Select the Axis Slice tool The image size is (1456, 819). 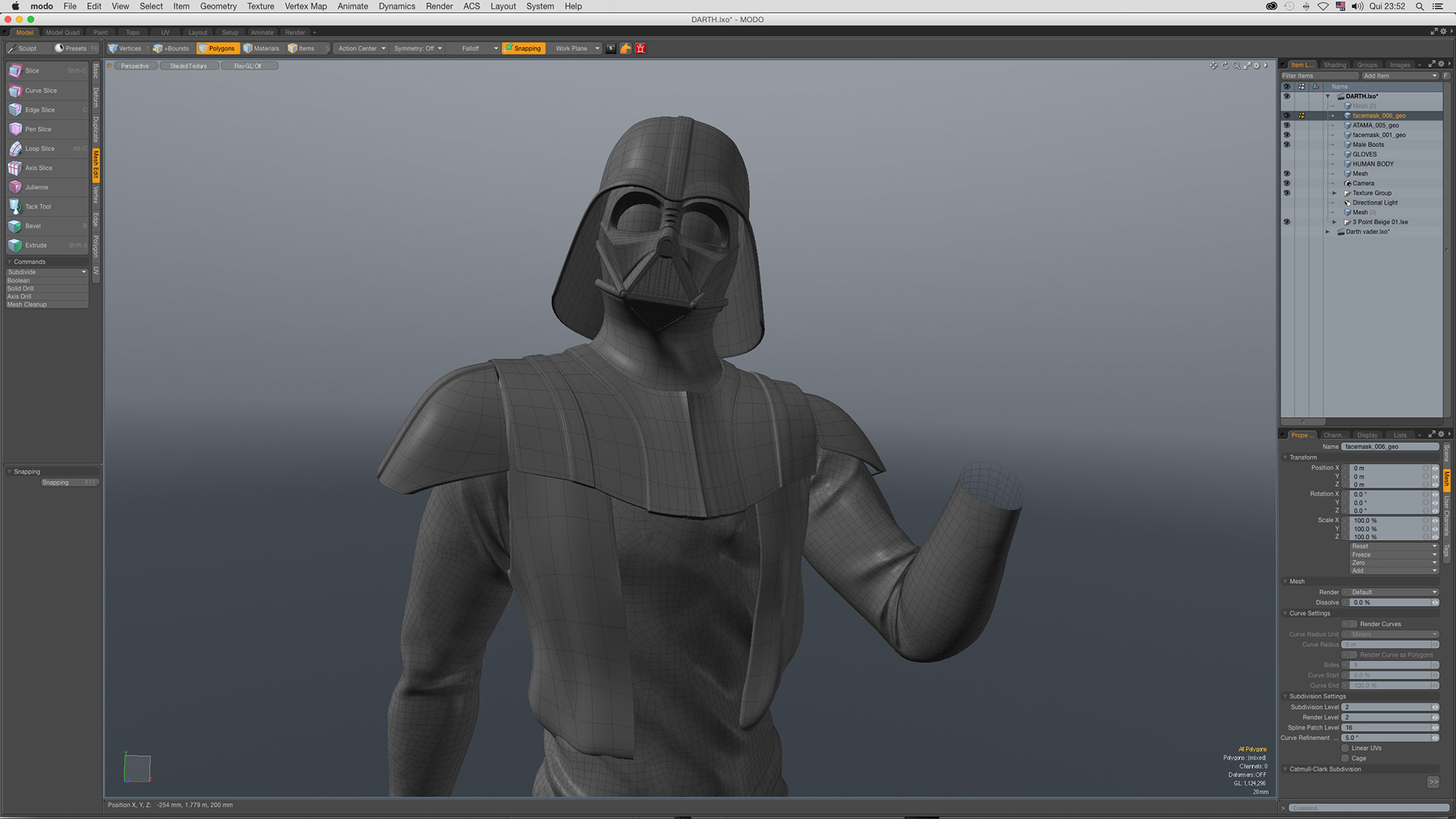pos(47,168)
